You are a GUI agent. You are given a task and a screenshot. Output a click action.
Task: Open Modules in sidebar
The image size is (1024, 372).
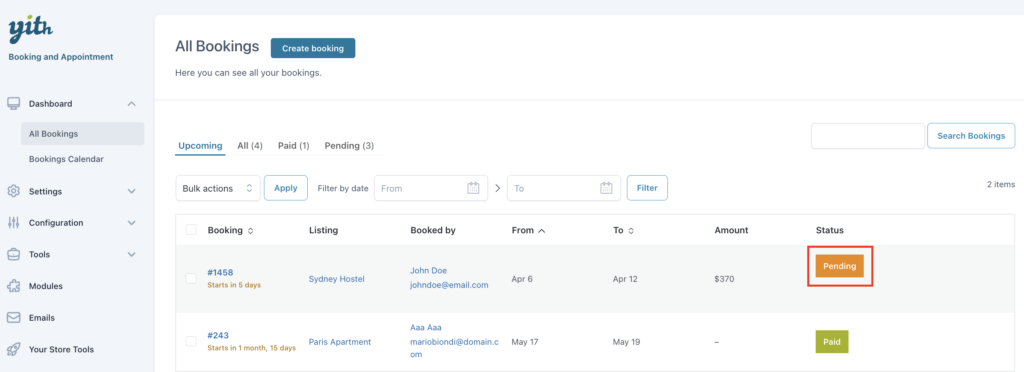(46, 286)
